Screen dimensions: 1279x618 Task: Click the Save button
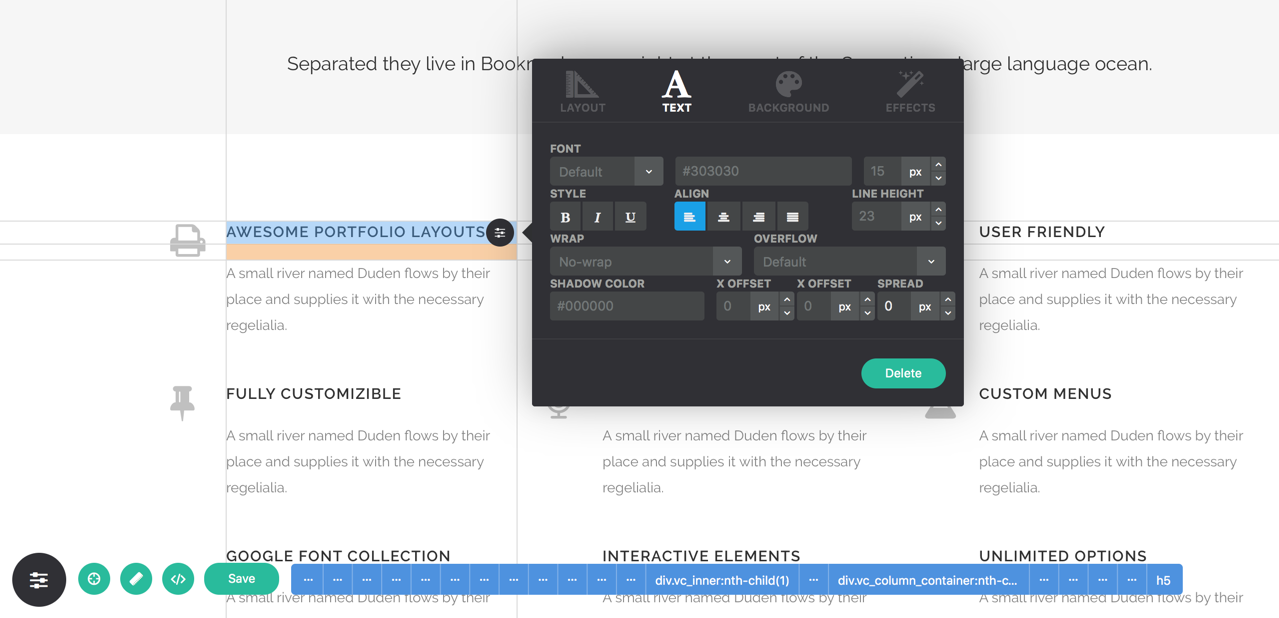[241, 579]
